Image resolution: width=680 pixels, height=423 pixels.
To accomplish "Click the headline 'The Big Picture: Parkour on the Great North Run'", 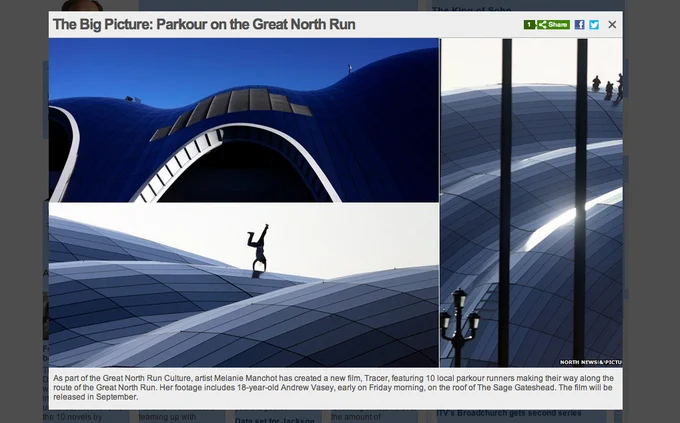I will click(204, 24).
